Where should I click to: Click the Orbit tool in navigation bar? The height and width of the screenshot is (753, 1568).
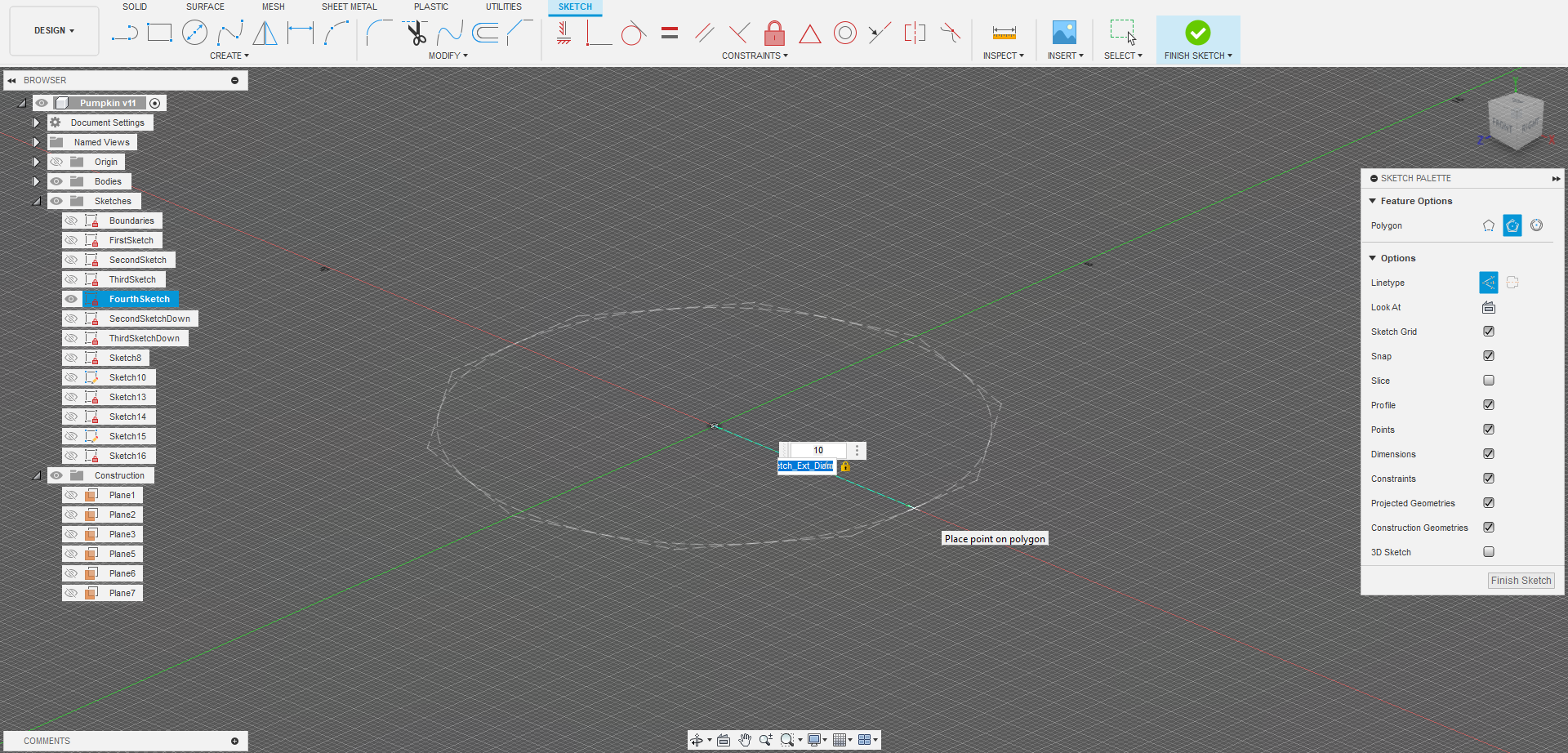697,740
